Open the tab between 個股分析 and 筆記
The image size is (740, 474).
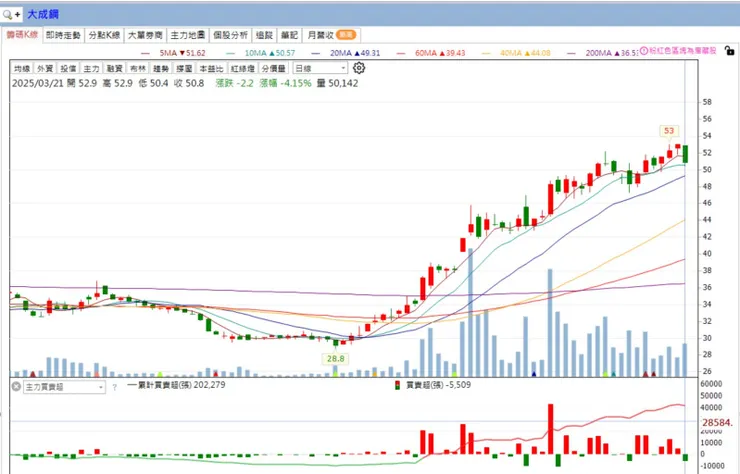click(x=264, y=35)
